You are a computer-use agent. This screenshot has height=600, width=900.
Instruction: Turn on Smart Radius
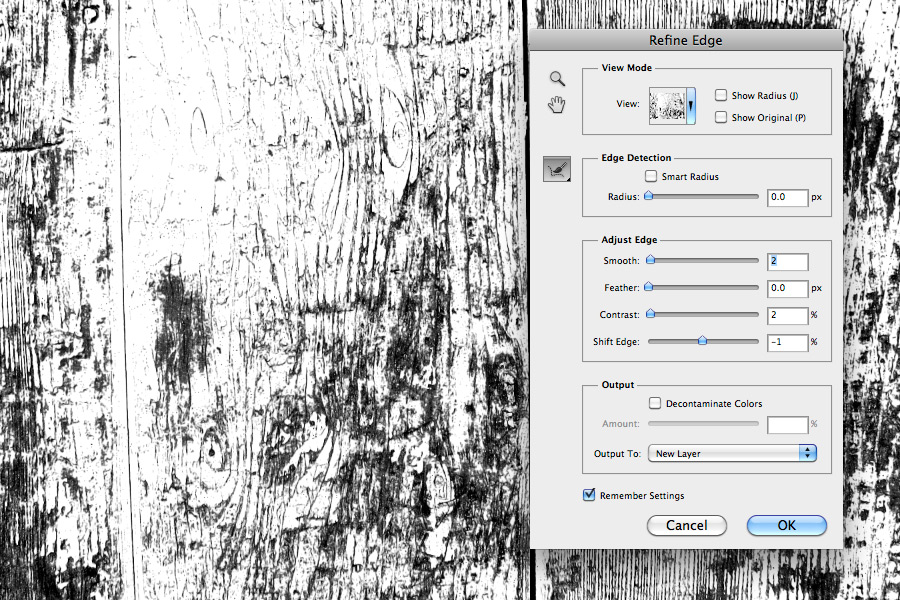pos(651,176)
